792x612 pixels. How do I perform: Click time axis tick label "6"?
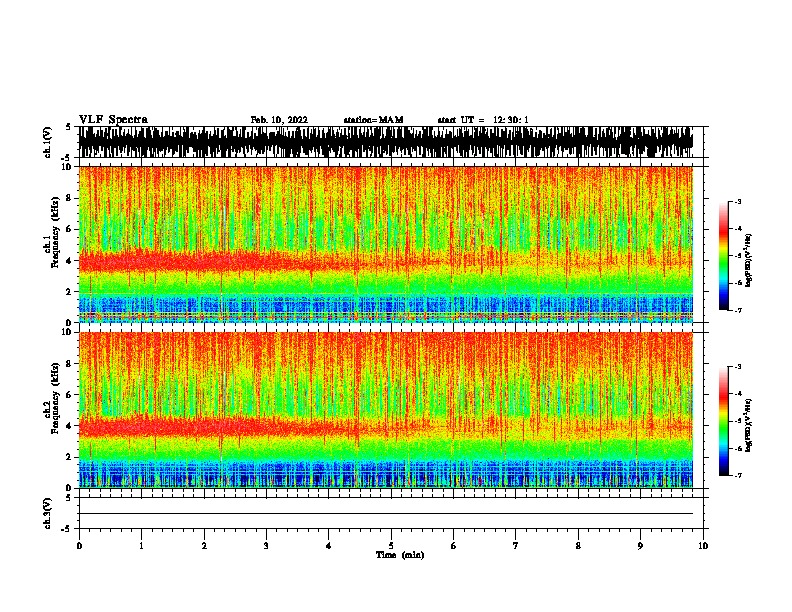click(x=453, y=546)
